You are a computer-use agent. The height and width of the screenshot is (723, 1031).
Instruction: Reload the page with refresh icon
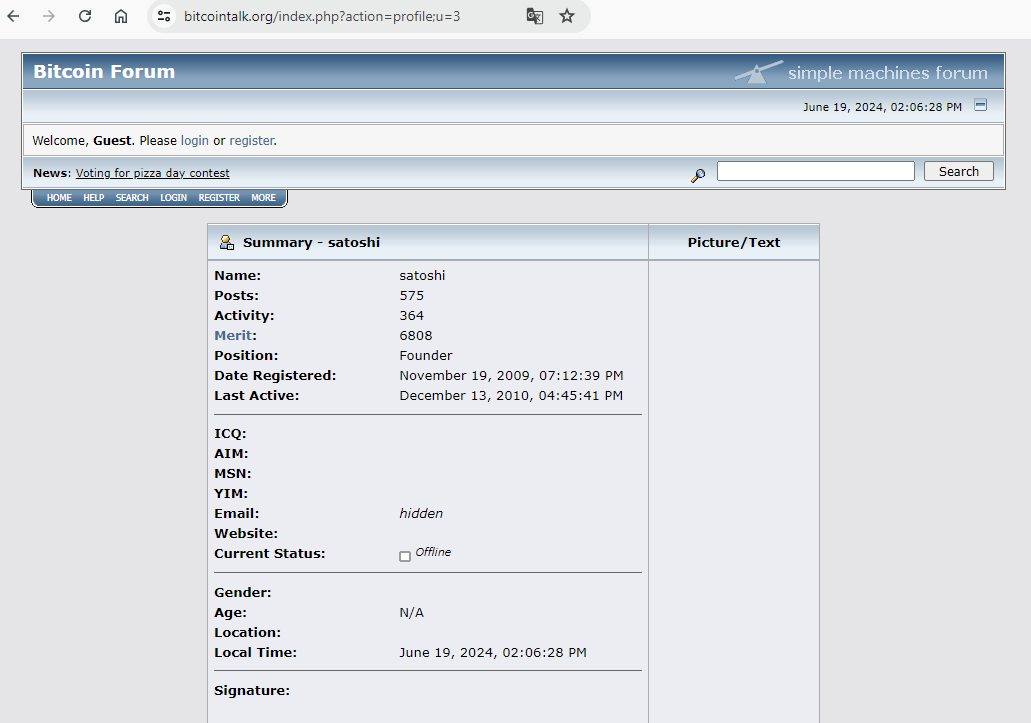point(85,16)
